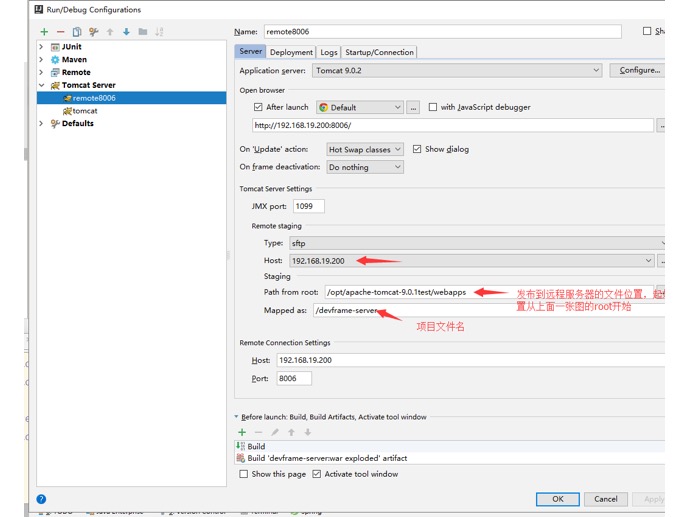Enable the Show this page checkbox
The width and height of the screenshot is (689, 517).
click(x=243, y=474)
